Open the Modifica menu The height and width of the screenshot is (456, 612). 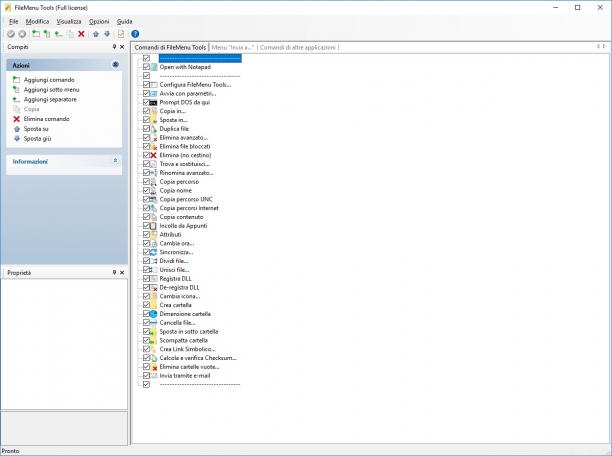[x=37, y=21]
